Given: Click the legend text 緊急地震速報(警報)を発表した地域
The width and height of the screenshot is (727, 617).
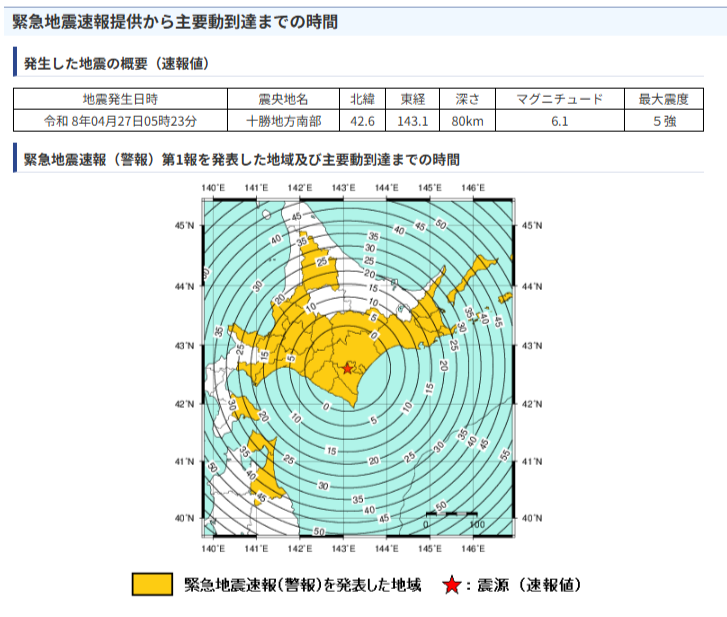Looking at the screenshot, I should point(303,585).
